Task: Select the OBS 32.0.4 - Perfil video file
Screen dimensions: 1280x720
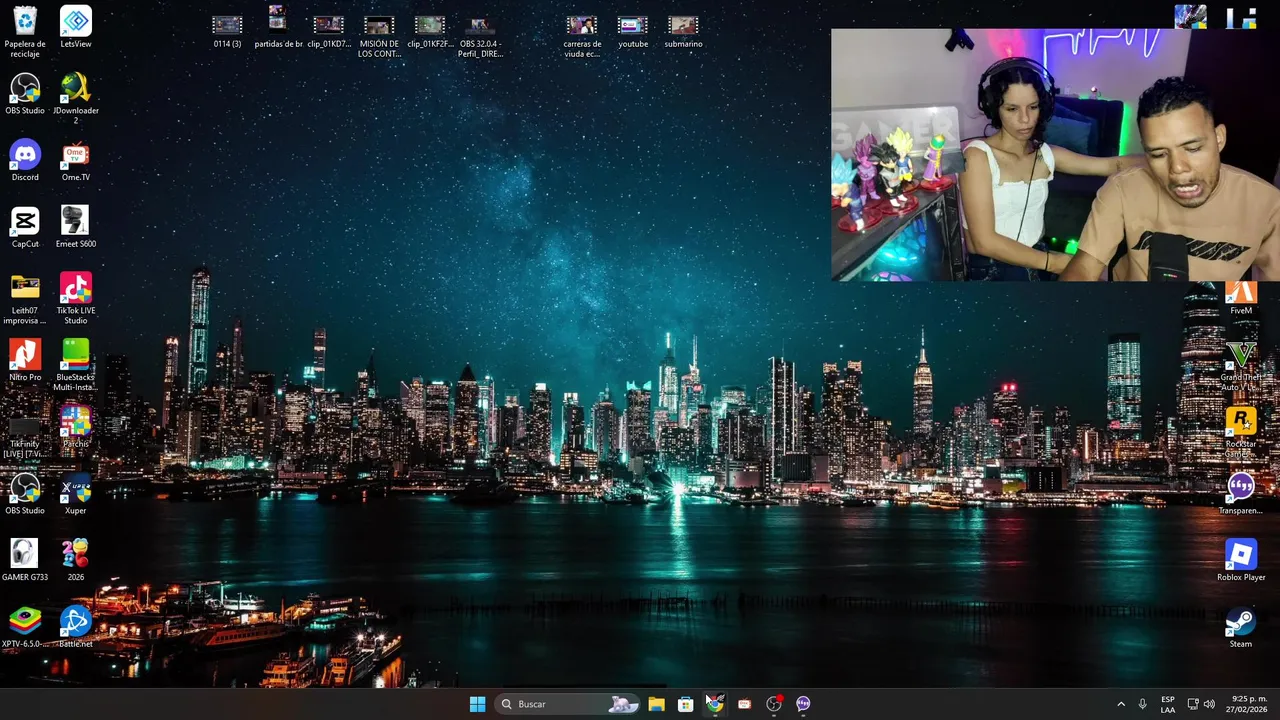Action: (481, 36)
